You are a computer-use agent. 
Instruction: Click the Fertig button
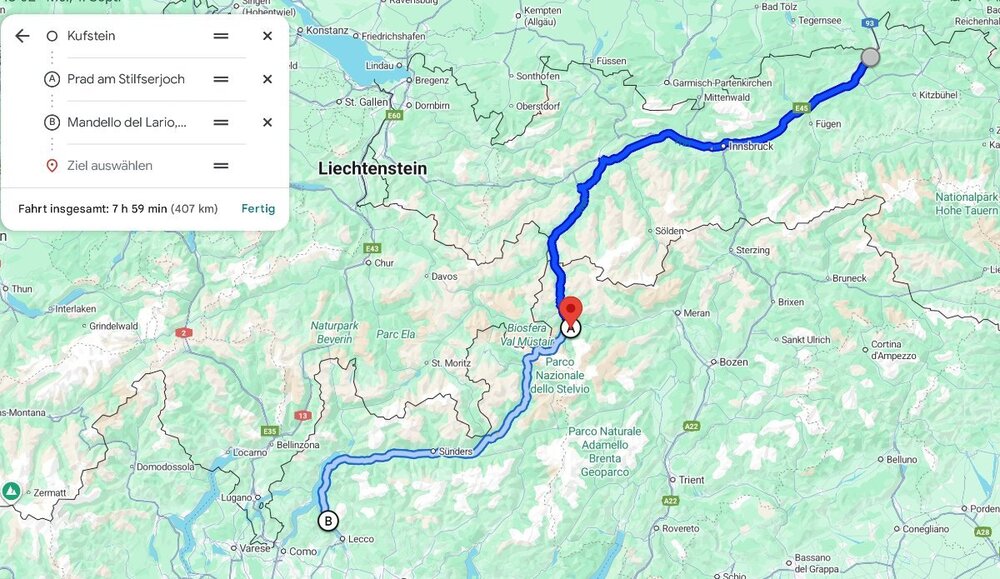pos(258,209)
